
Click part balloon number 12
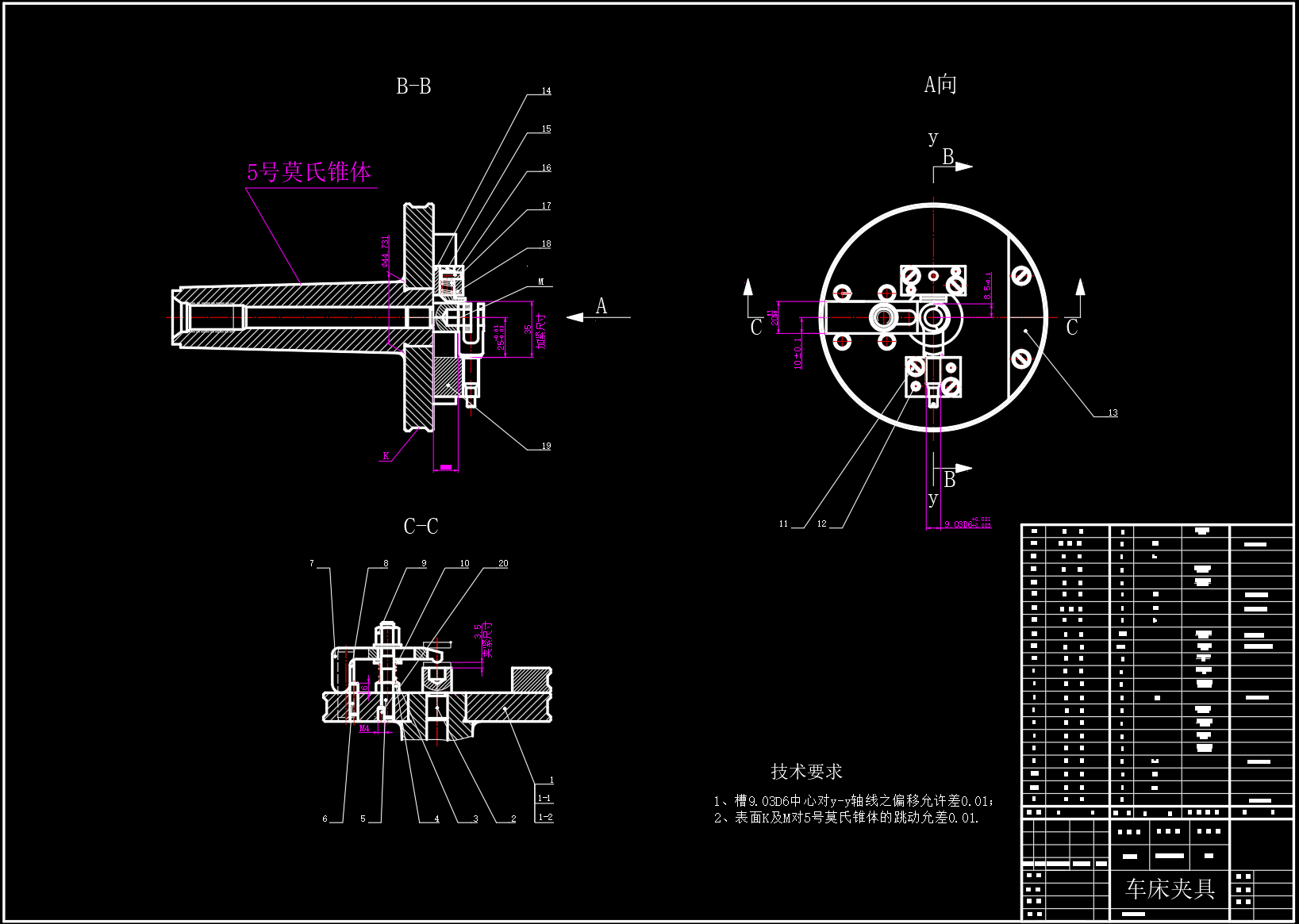821,524
